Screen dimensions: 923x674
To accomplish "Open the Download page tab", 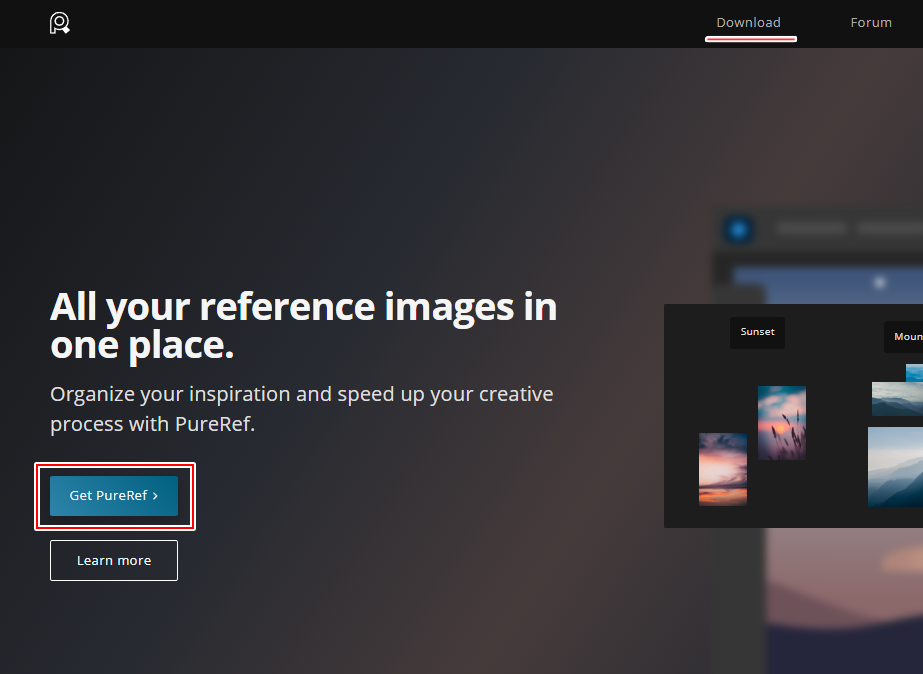I will (x=748, y=23).
